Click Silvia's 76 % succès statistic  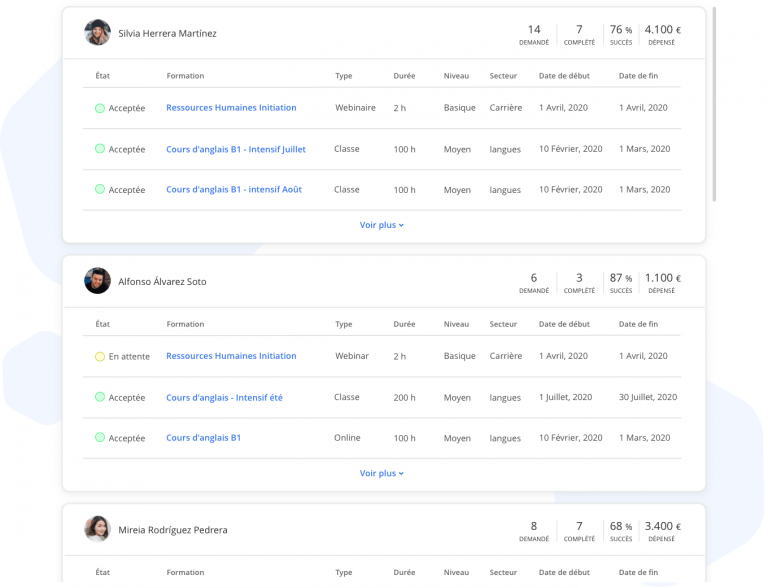621,34
